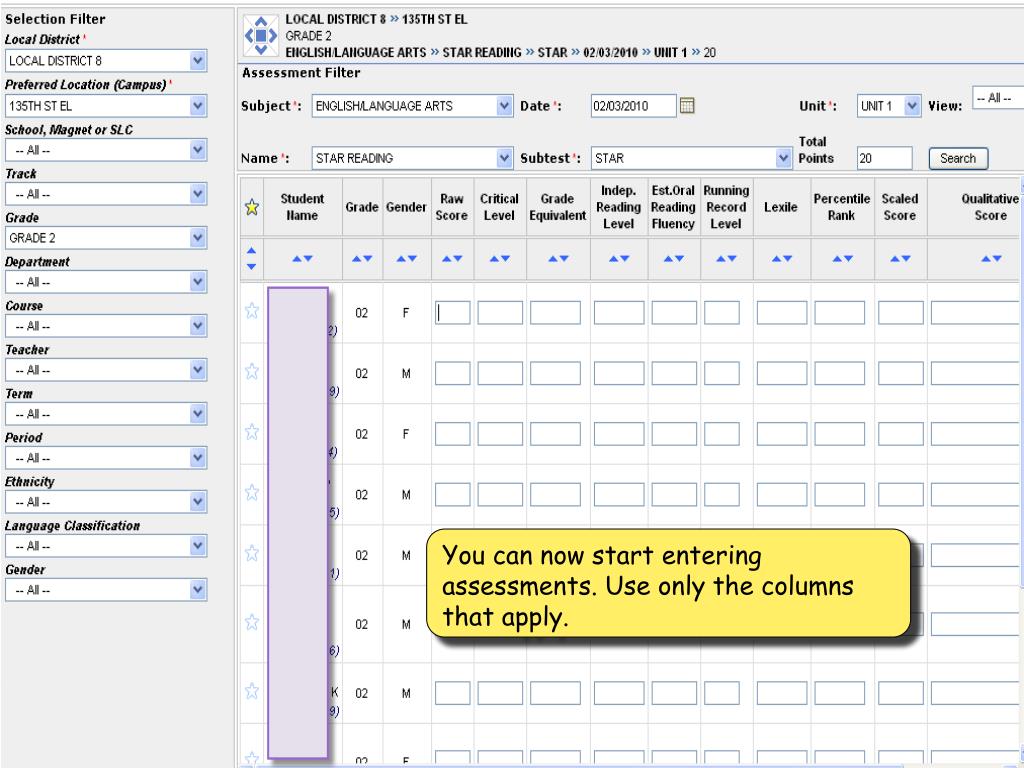Open Grade filter dropdown
Image resolution: width=1024 pixels, height=768 pixels.
point(106,238)
